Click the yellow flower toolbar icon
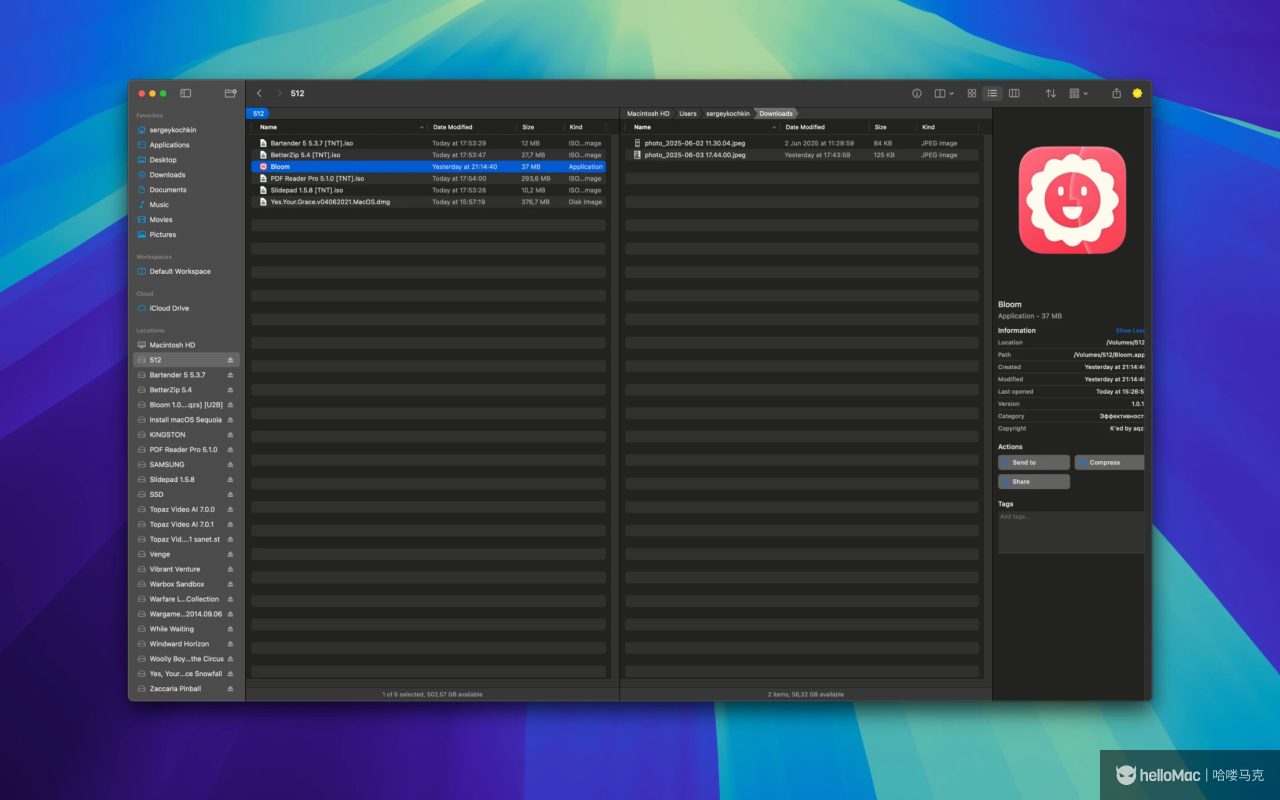 [1137, 93]
